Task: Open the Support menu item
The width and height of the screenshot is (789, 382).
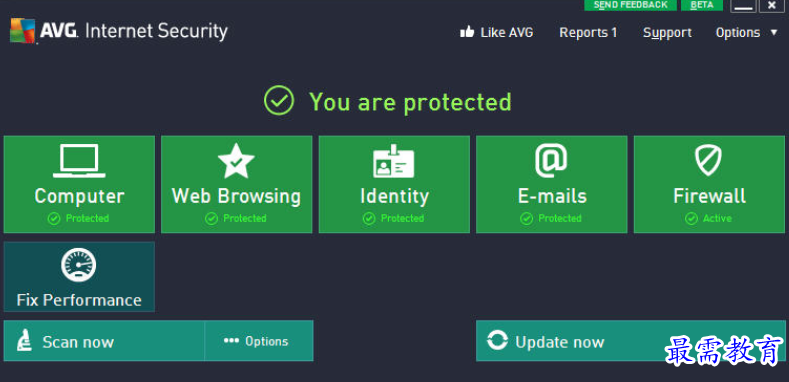Action: (667, 33)
